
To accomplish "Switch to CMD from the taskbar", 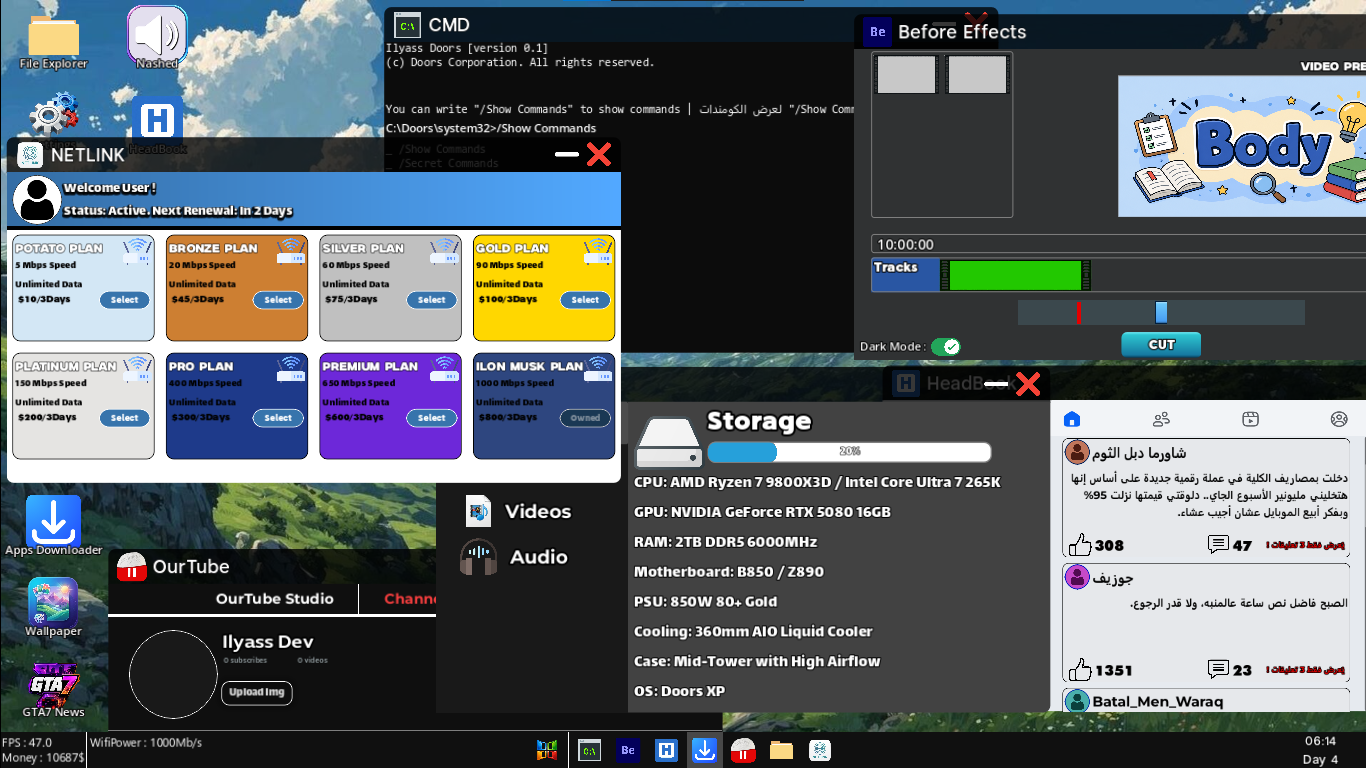I will (590, 750).
